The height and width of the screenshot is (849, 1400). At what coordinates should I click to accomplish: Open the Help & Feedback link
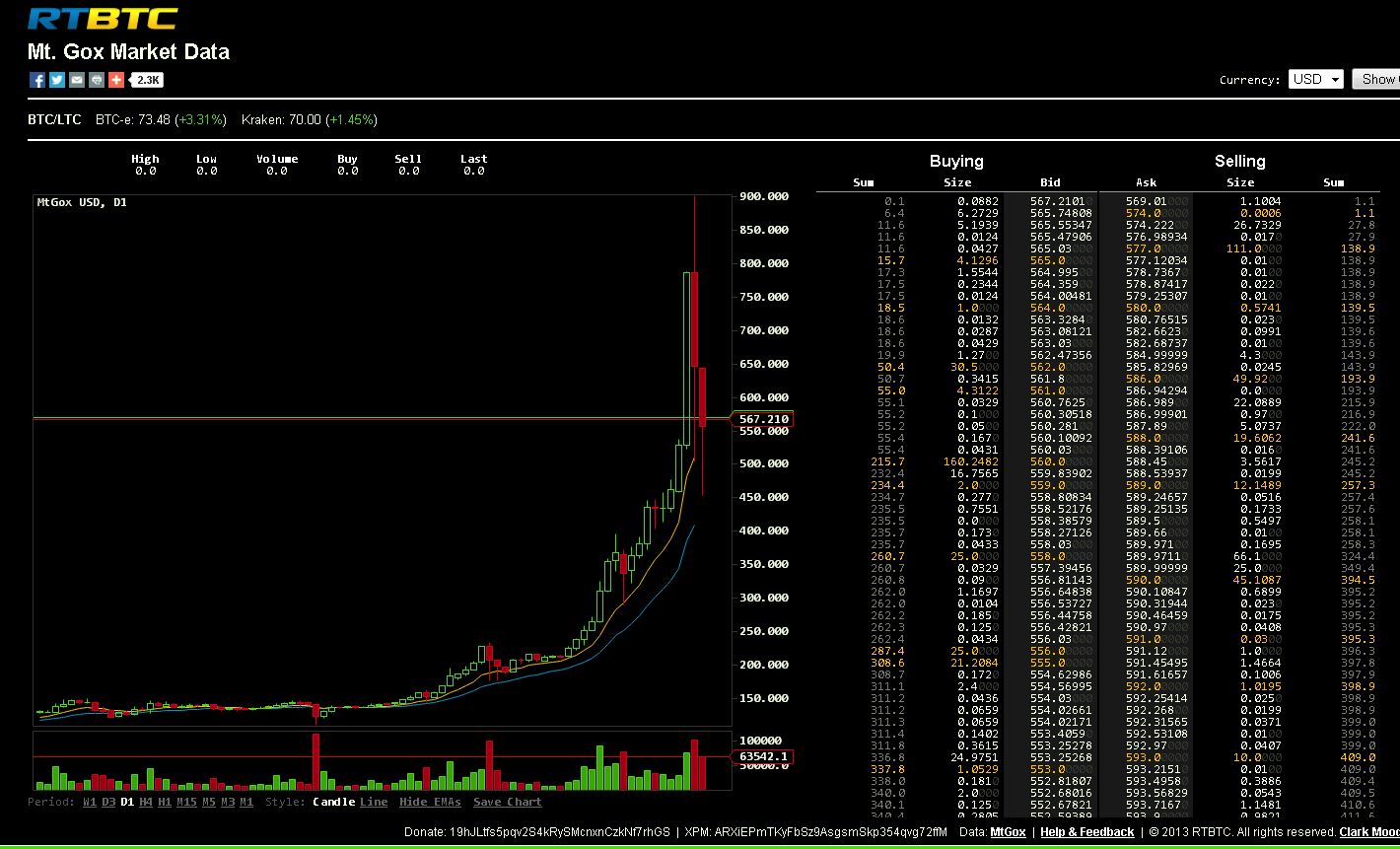1087,832
